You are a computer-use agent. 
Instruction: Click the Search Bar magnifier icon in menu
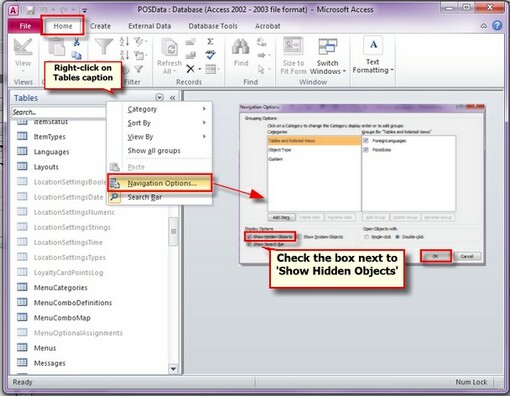[x=114, y=197]
